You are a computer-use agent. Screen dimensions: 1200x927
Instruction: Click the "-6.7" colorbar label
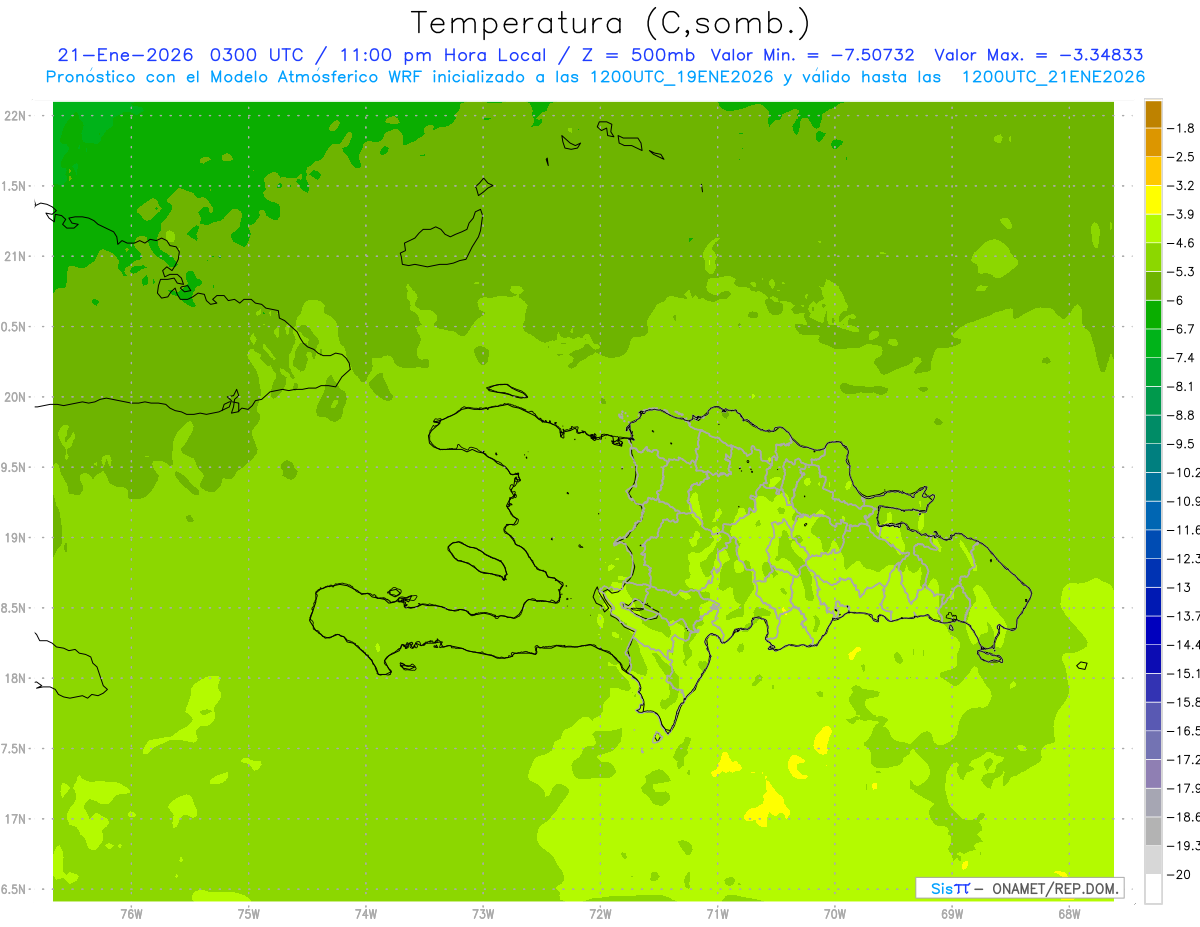click(1182, 329)
